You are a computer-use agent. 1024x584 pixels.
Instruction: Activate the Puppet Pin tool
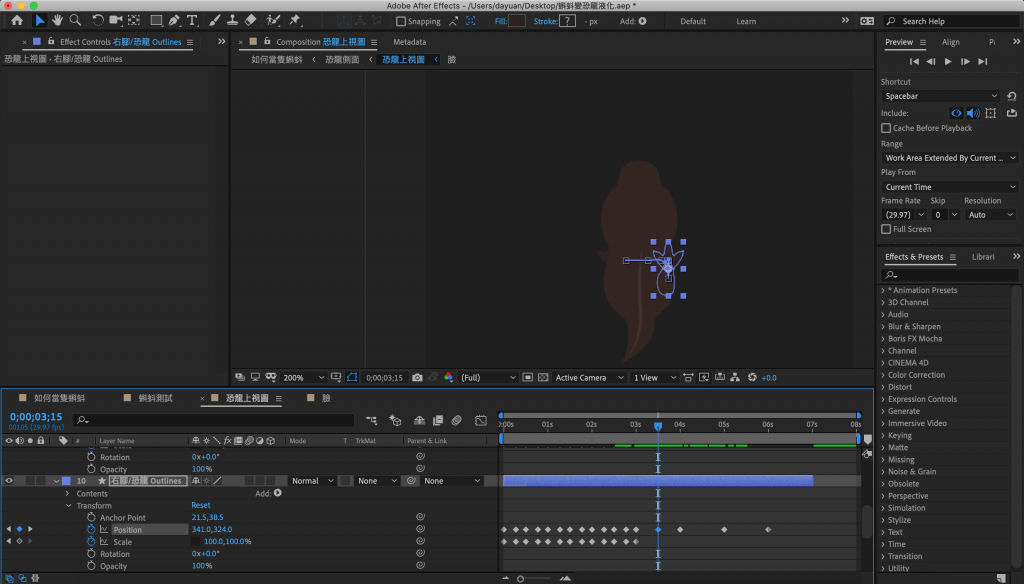295,20
